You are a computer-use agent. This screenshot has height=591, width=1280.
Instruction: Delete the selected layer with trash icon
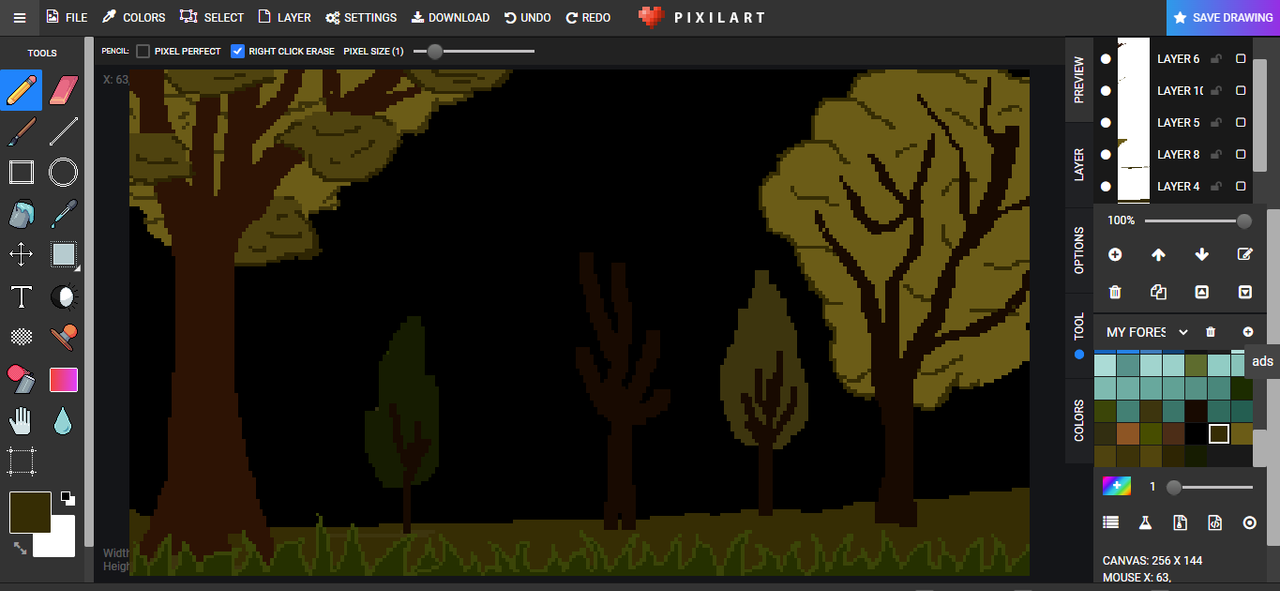tap(1115, 292)
